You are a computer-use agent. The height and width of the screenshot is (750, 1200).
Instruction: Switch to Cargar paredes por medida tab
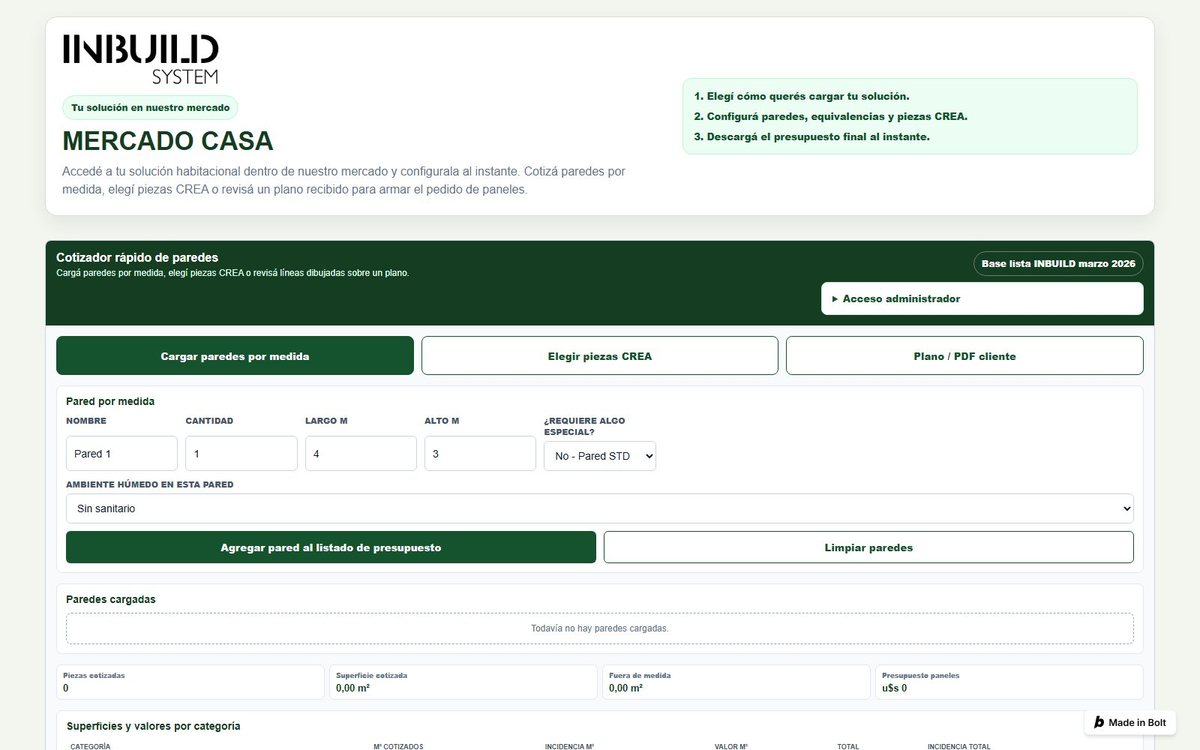click(235, 356)
